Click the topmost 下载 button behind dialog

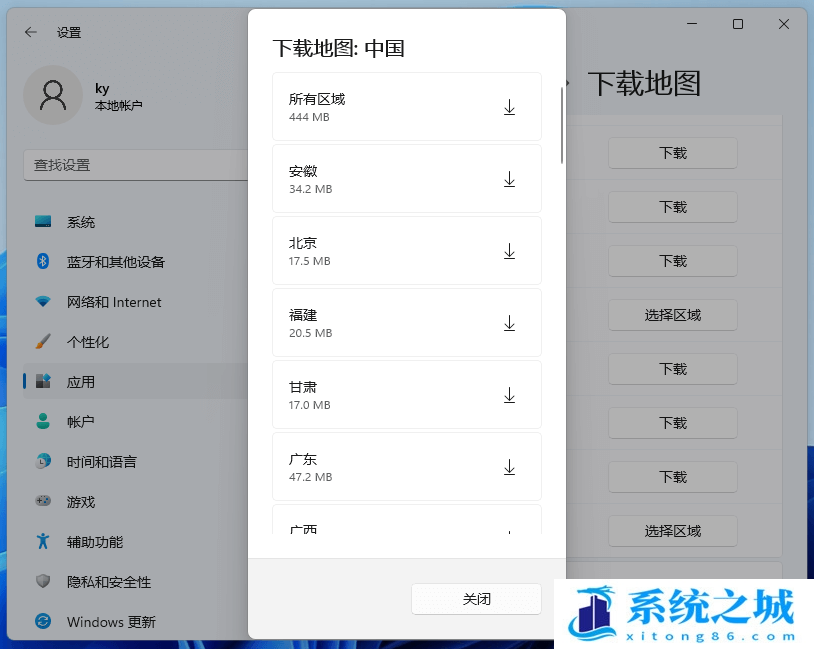[x=672, y=153]
